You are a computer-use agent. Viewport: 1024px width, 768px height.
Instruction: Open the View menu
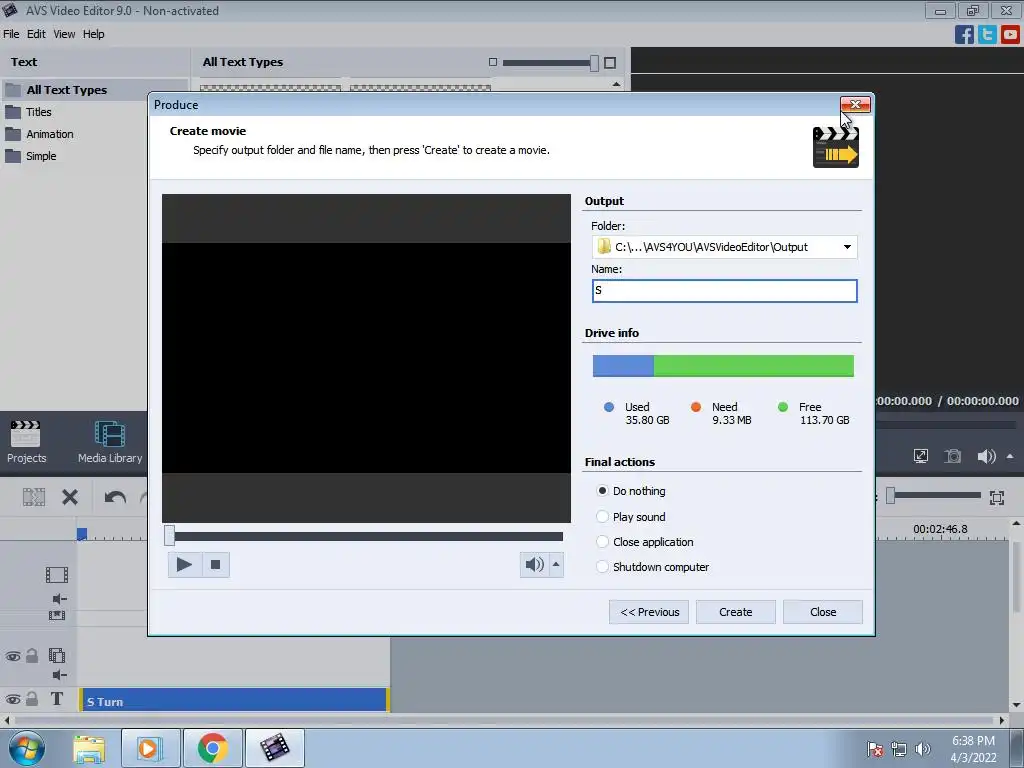point(64,34)
